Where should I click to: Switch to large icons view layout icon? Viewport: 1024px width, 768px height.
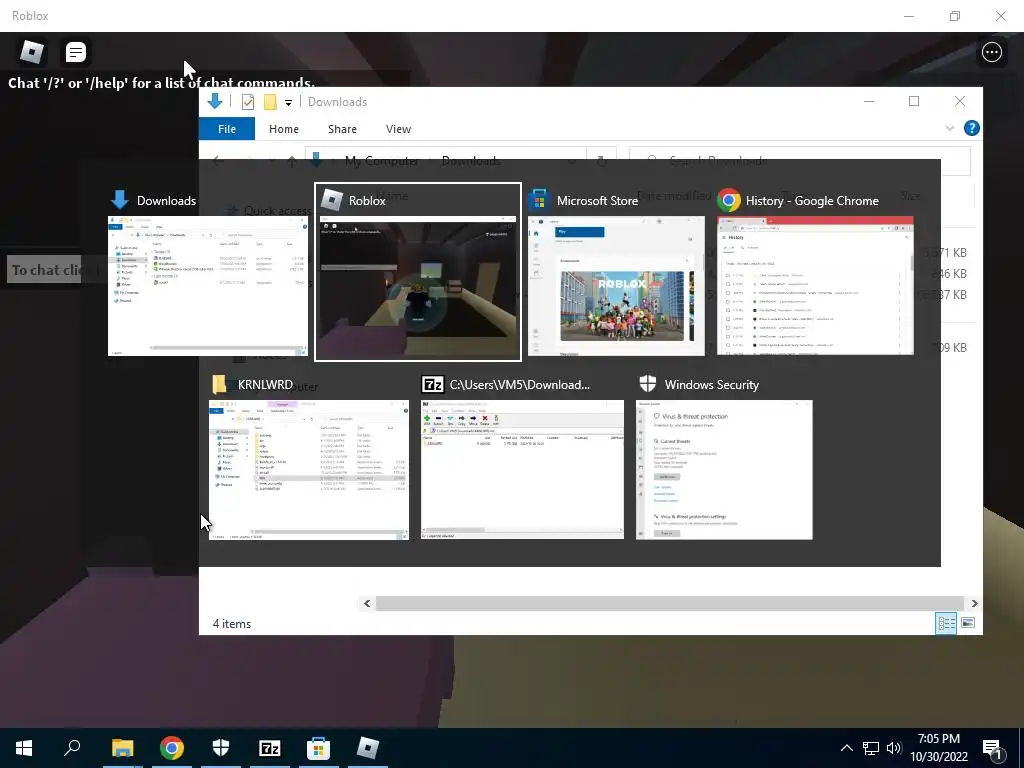pyautogui.click(x=968, y=623)
